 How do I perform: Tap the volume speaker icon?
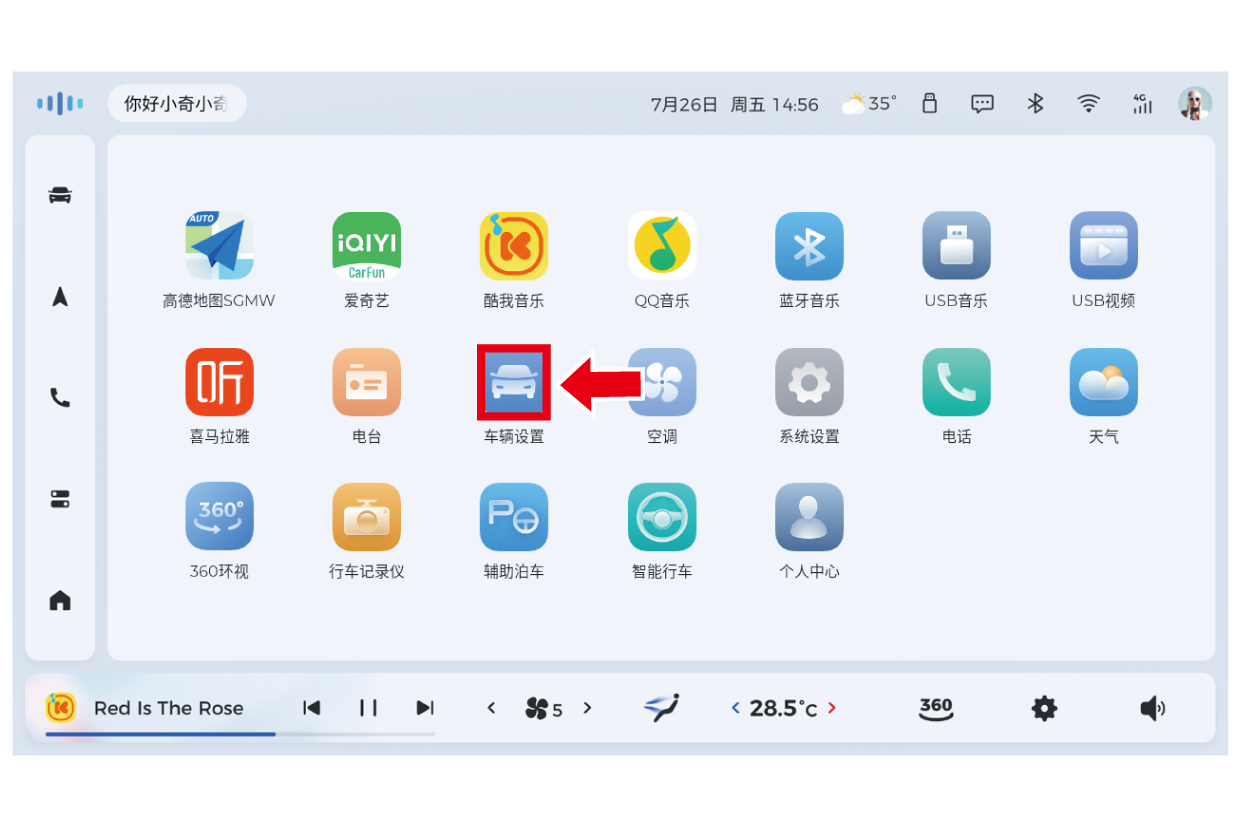[x=1152, y=708]
